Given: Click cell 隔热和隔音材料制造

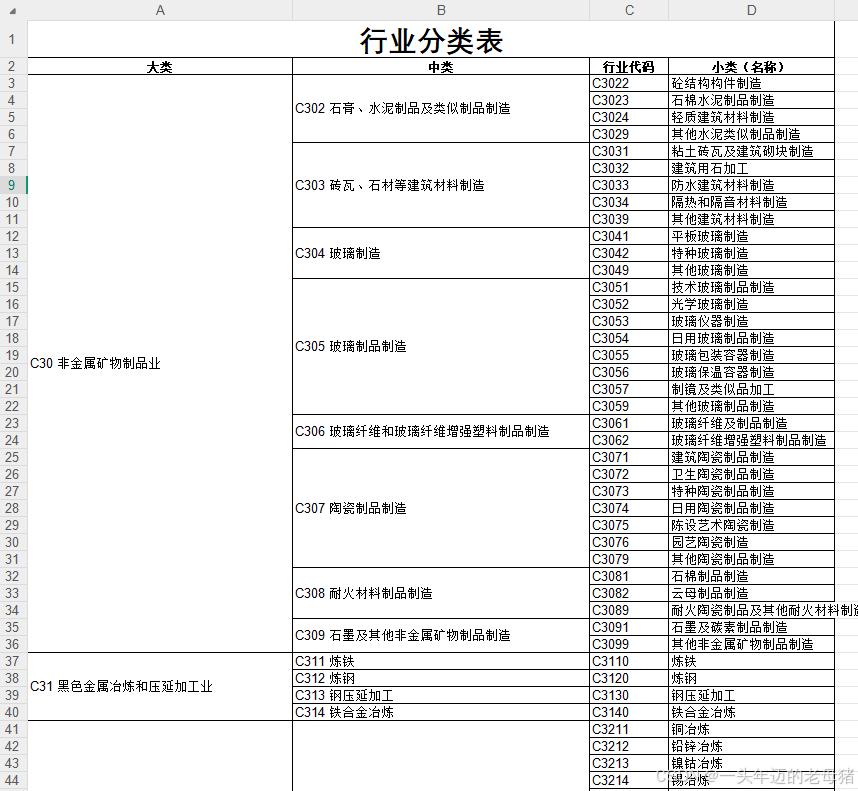Looking at the screenshot, I should pyautogui.click(x=751, y=202).
